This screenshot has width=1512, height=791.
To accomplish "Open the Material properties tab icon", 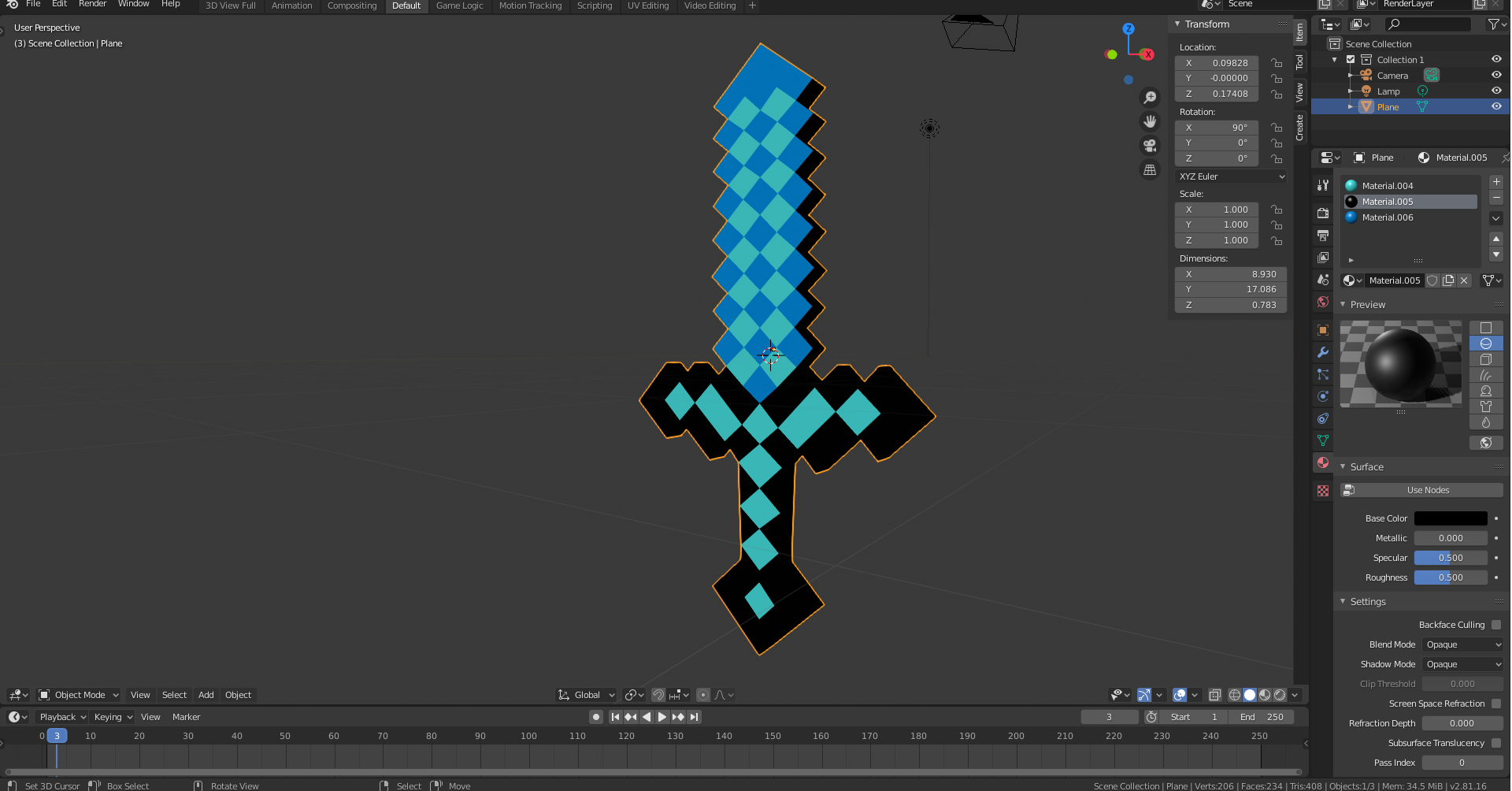I will [1323, 462].
